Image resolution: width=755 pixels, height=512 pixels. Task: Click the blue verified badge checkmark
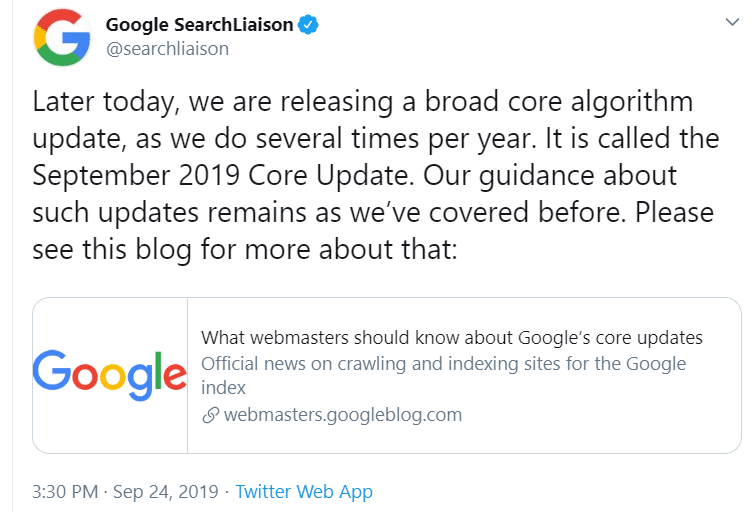coord(308,25)
